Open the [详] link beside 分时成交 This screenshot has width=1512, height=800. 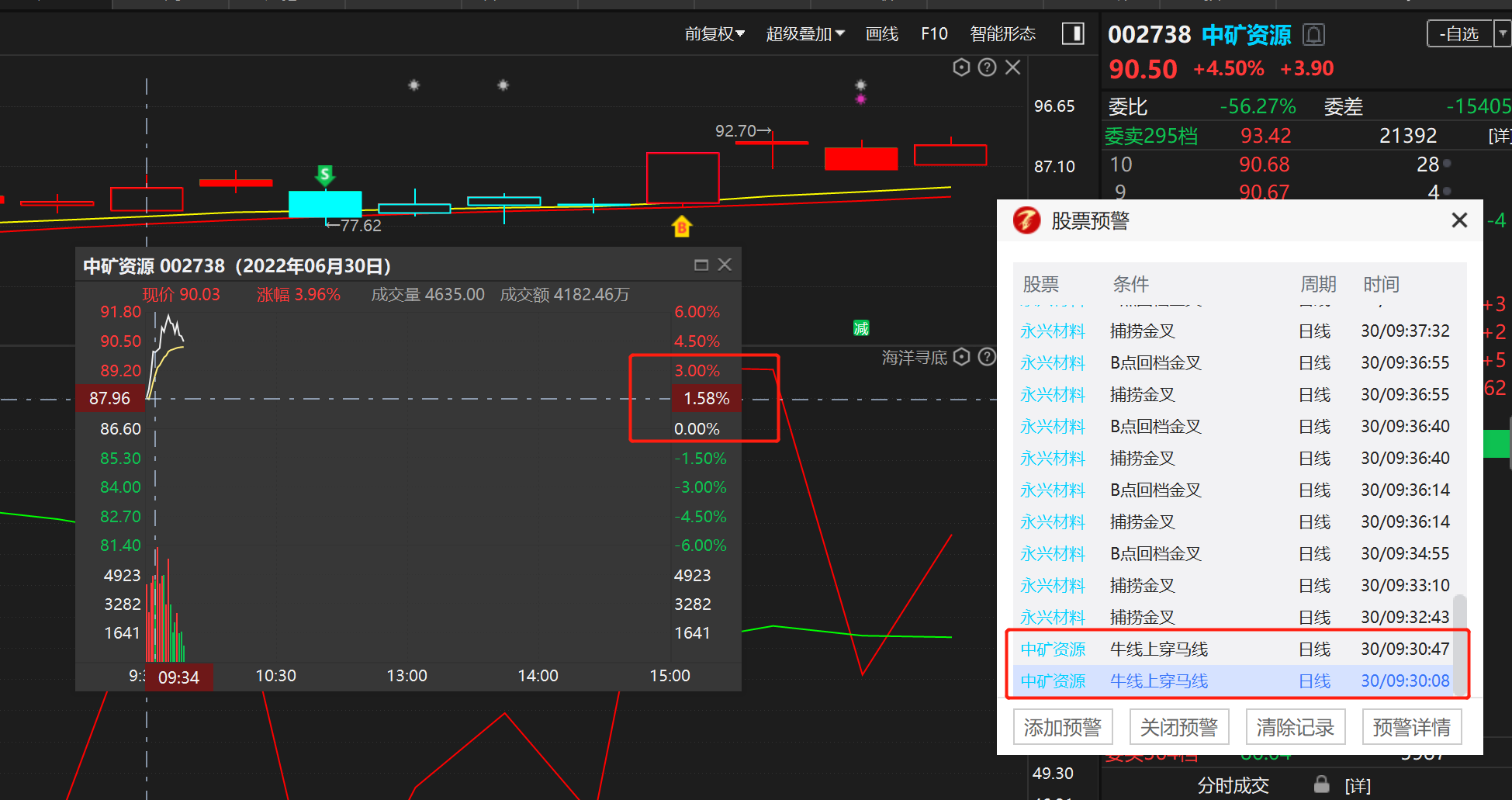(x=1358, y=785)
